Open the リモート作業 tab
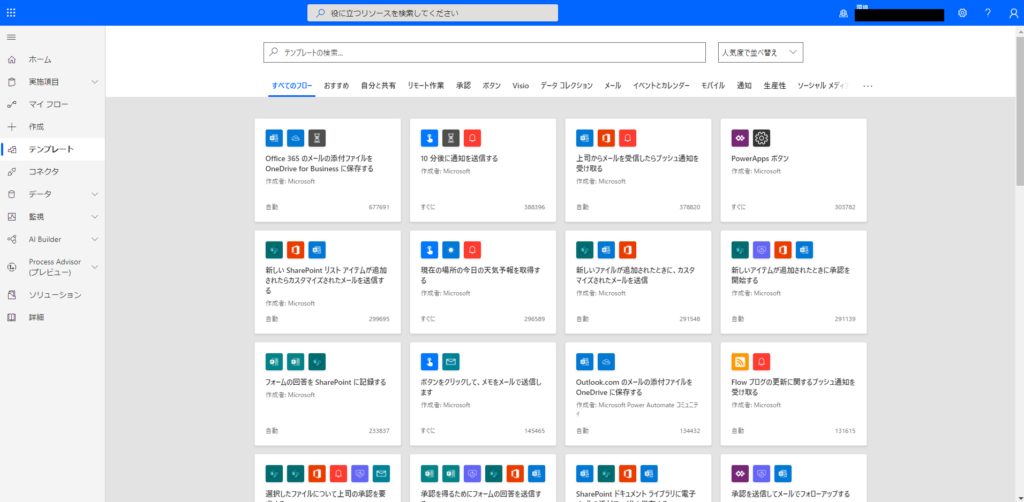Viewport: 1024px width, 502px height. pos(426,86)
